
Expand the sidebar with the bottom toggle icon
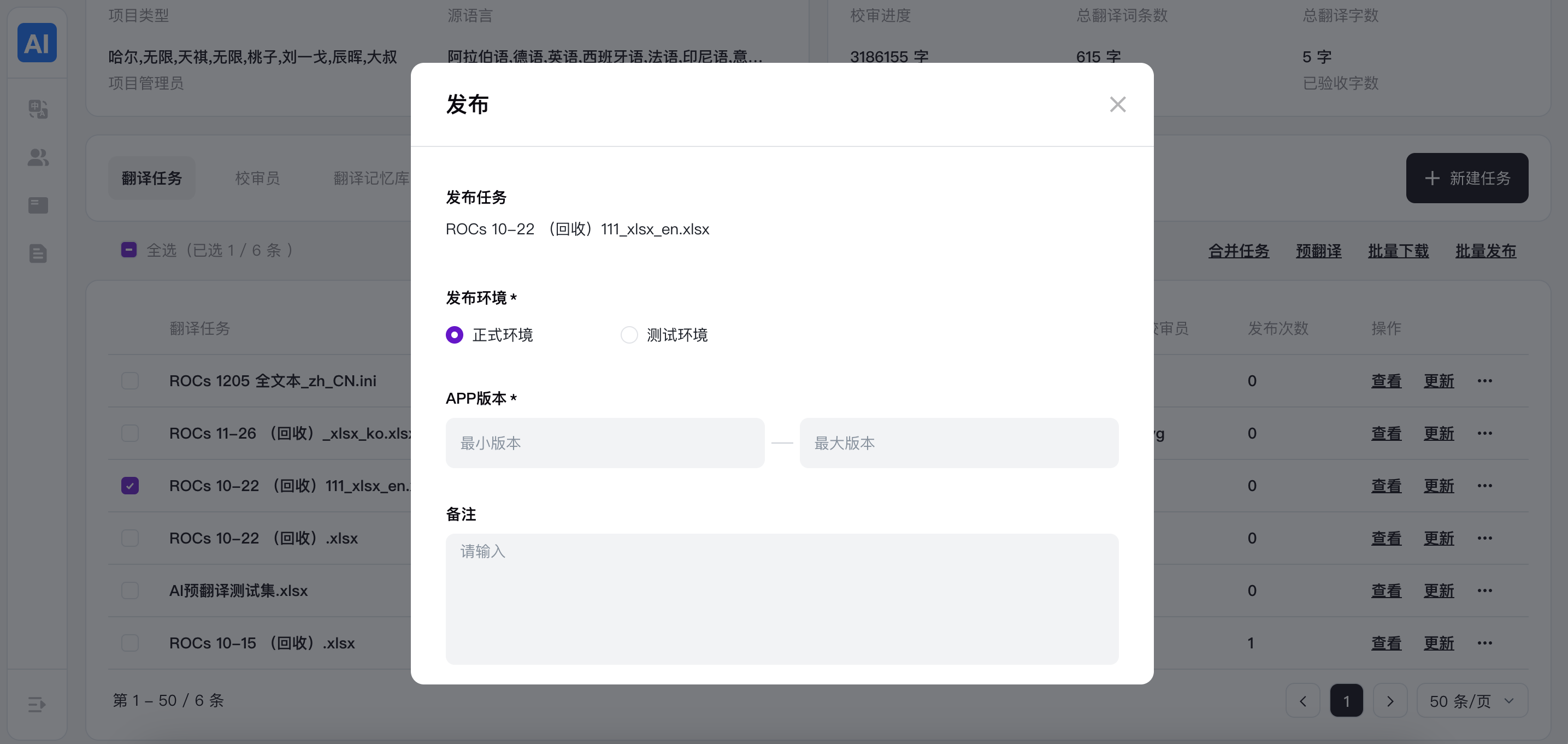37,705
